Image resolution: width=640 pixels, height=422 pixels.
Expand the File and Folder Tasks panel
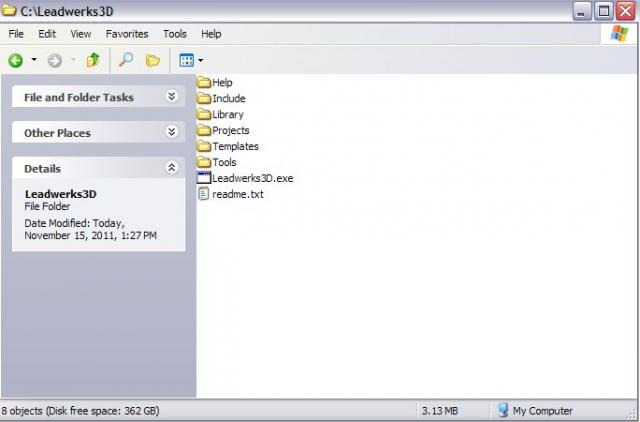(x=171, y=97)
